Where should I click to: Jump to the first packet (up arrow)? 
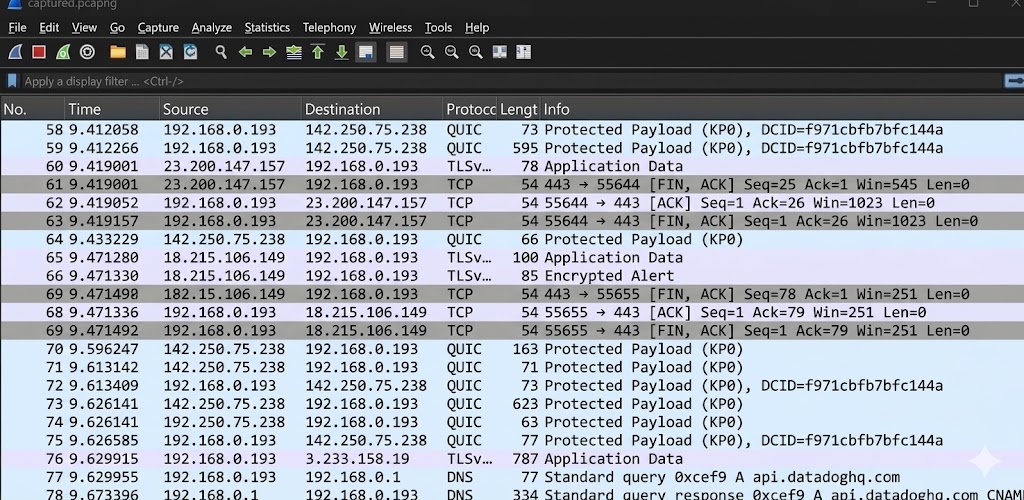(x=317, y=52)
